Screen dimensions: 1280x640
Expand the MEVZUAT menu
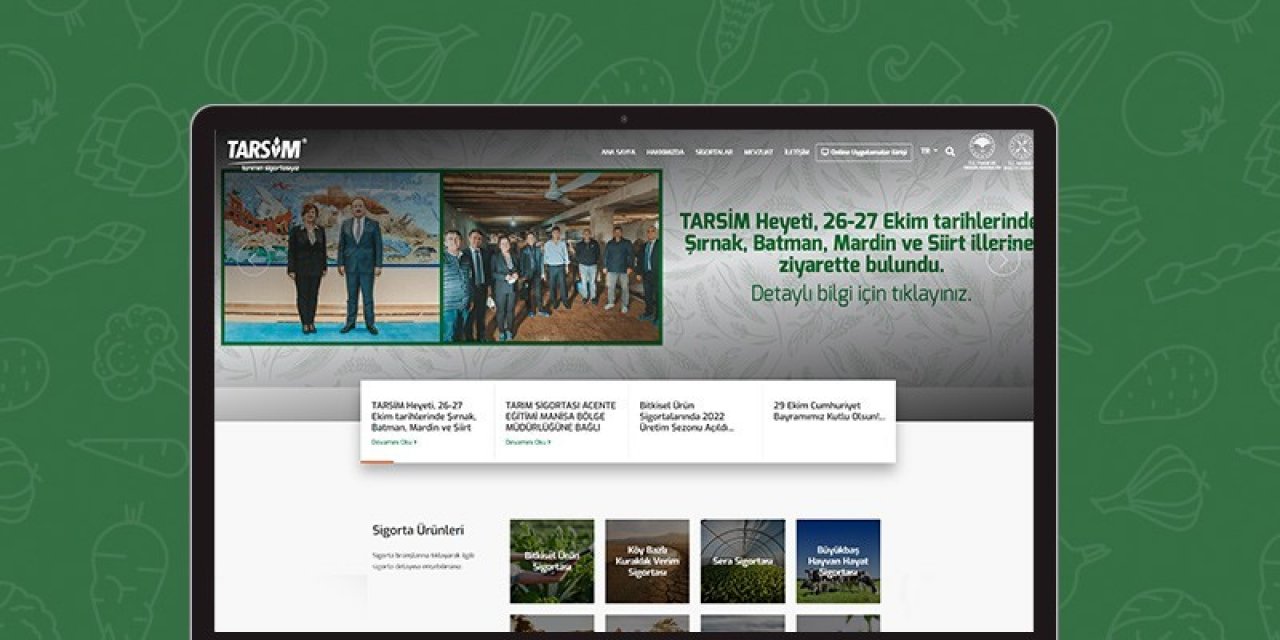coord(757,152)
